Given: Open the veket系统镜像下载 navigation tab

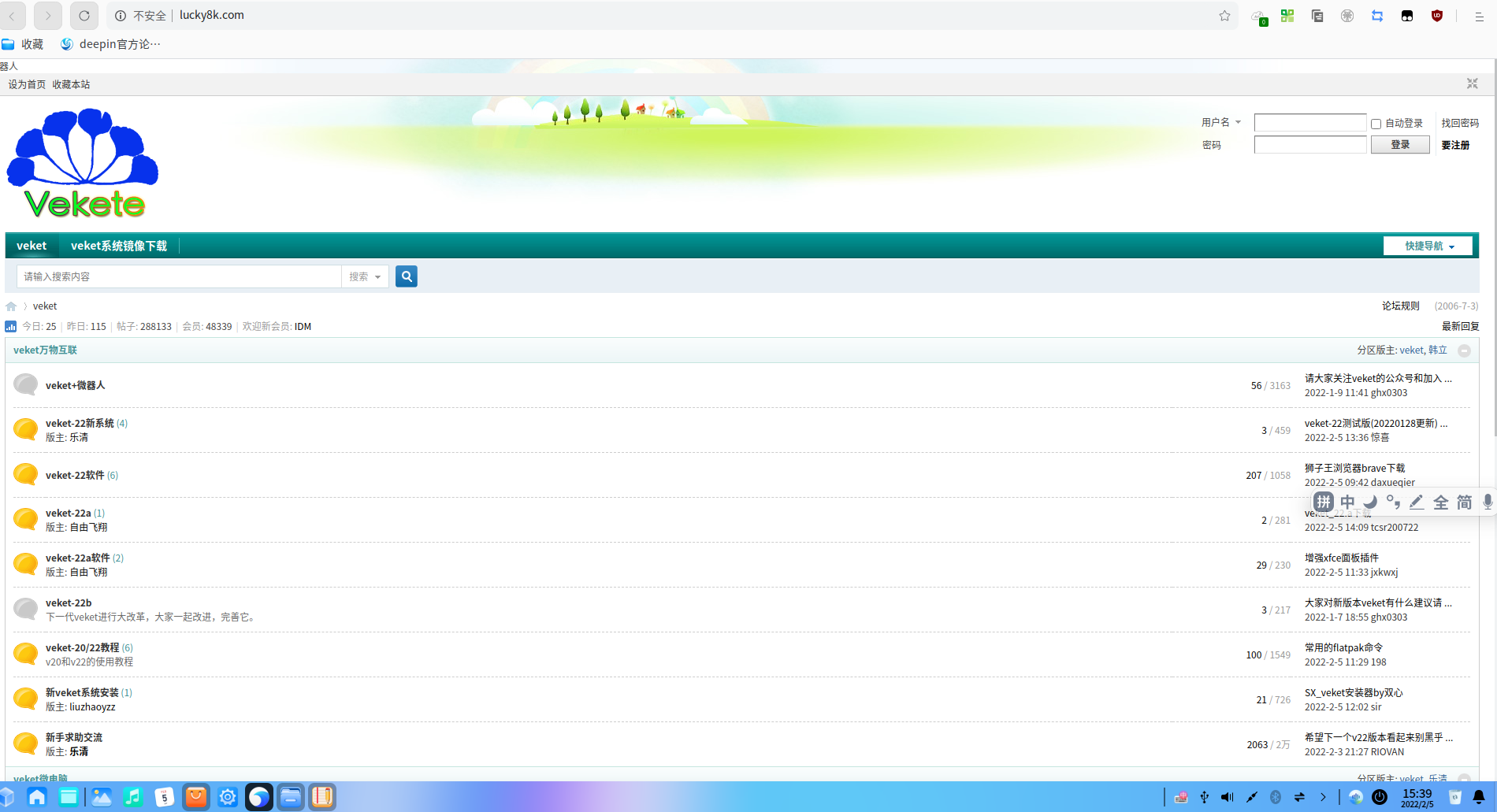Looking at the screenshot, I should click(119, 246).
